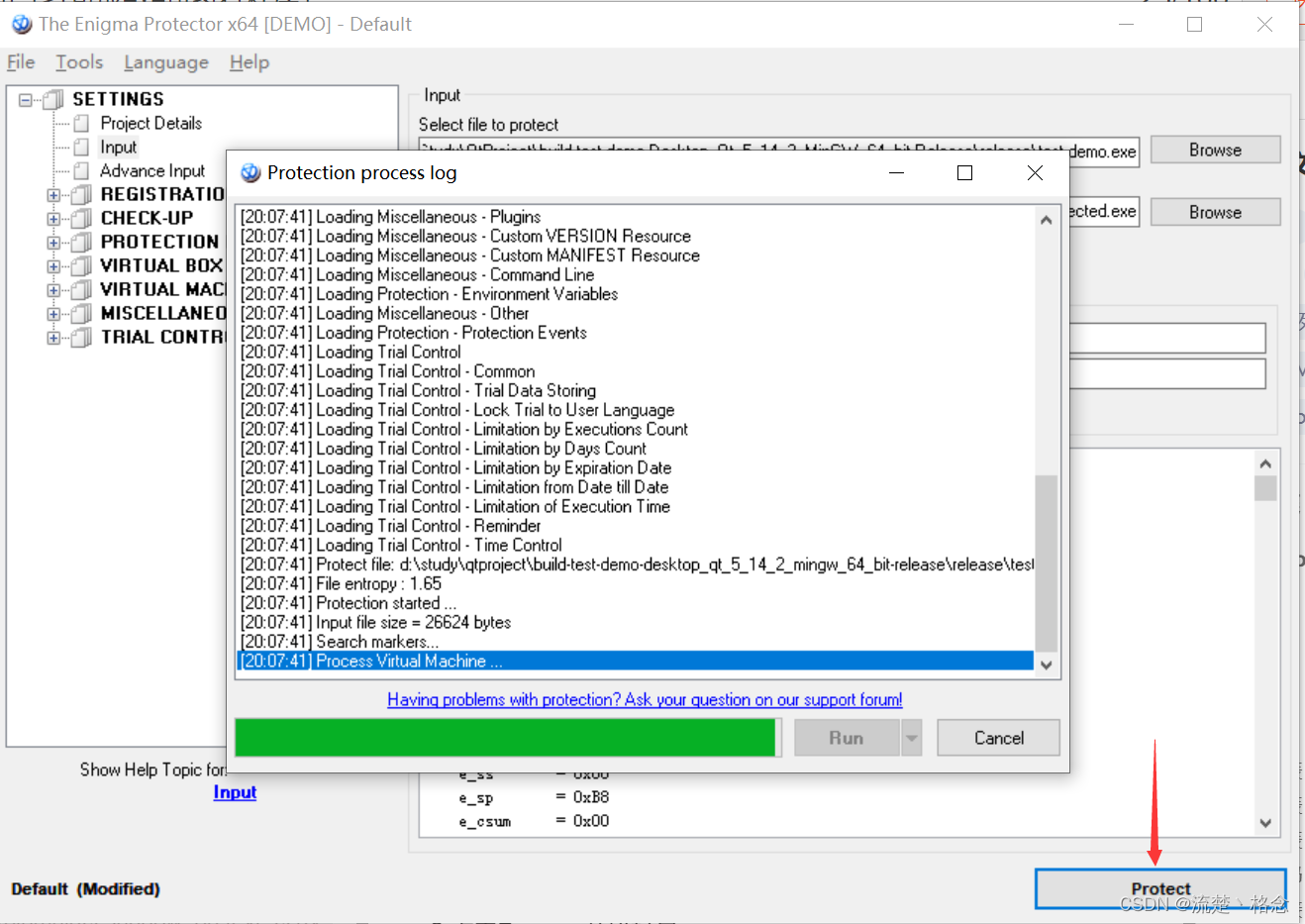Click the log list scroll-up arrow
Image resolution: width=1305 pixels, height=924 pixels.
(x=1046, y=220)
